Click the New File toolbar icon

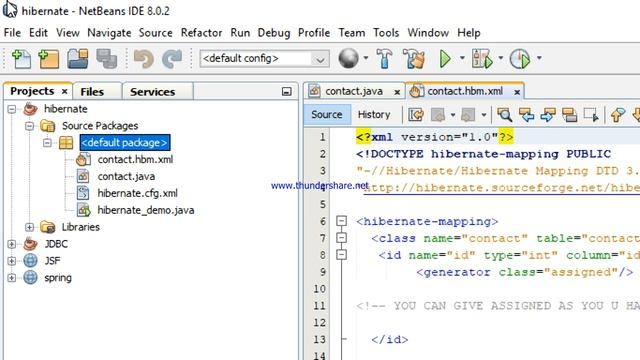click(21, 59)
